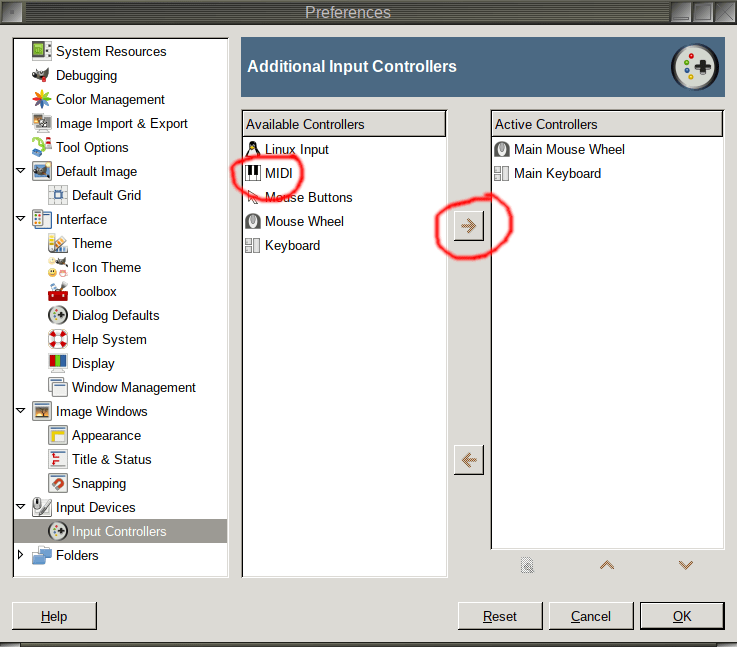Remove active controller with left arrow button
The image size is (737, 647).
(469, 460)
